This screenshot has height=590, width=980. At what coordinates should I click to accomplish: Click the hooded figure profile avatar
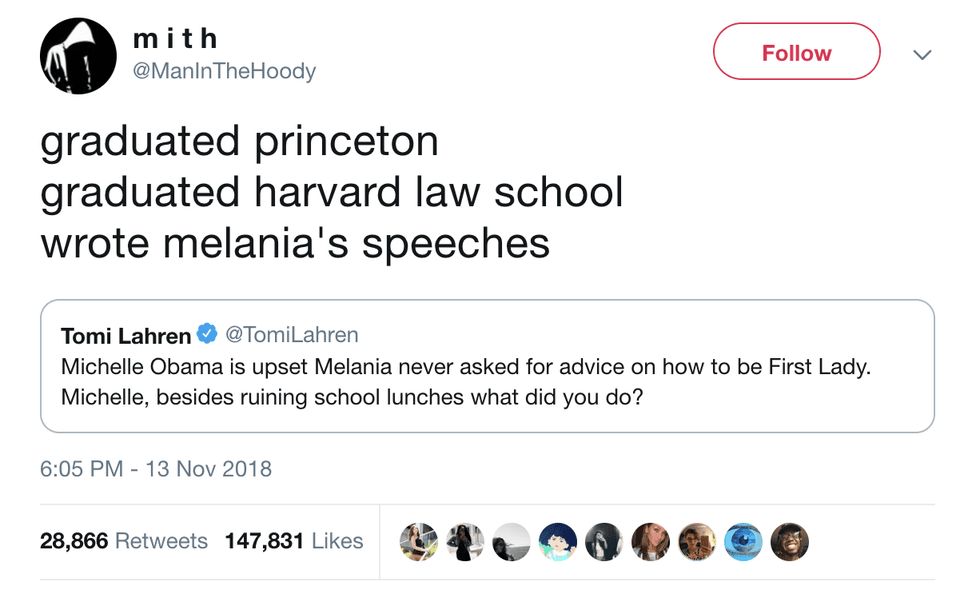[x=78, y=57]
